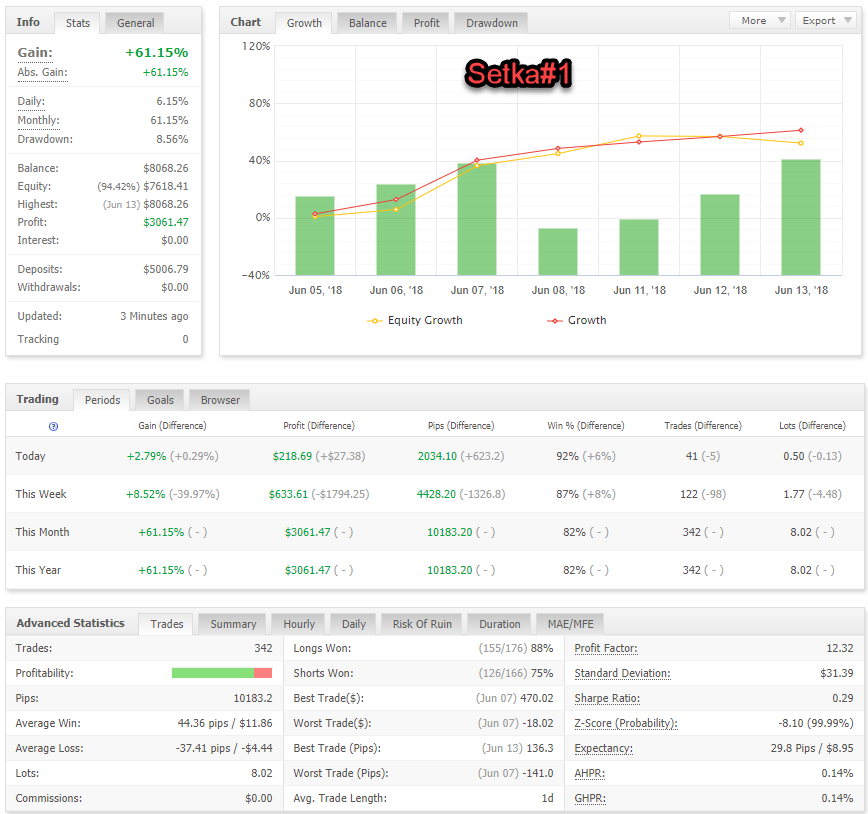Switch to the Browser tab

[x=220, y=400]
